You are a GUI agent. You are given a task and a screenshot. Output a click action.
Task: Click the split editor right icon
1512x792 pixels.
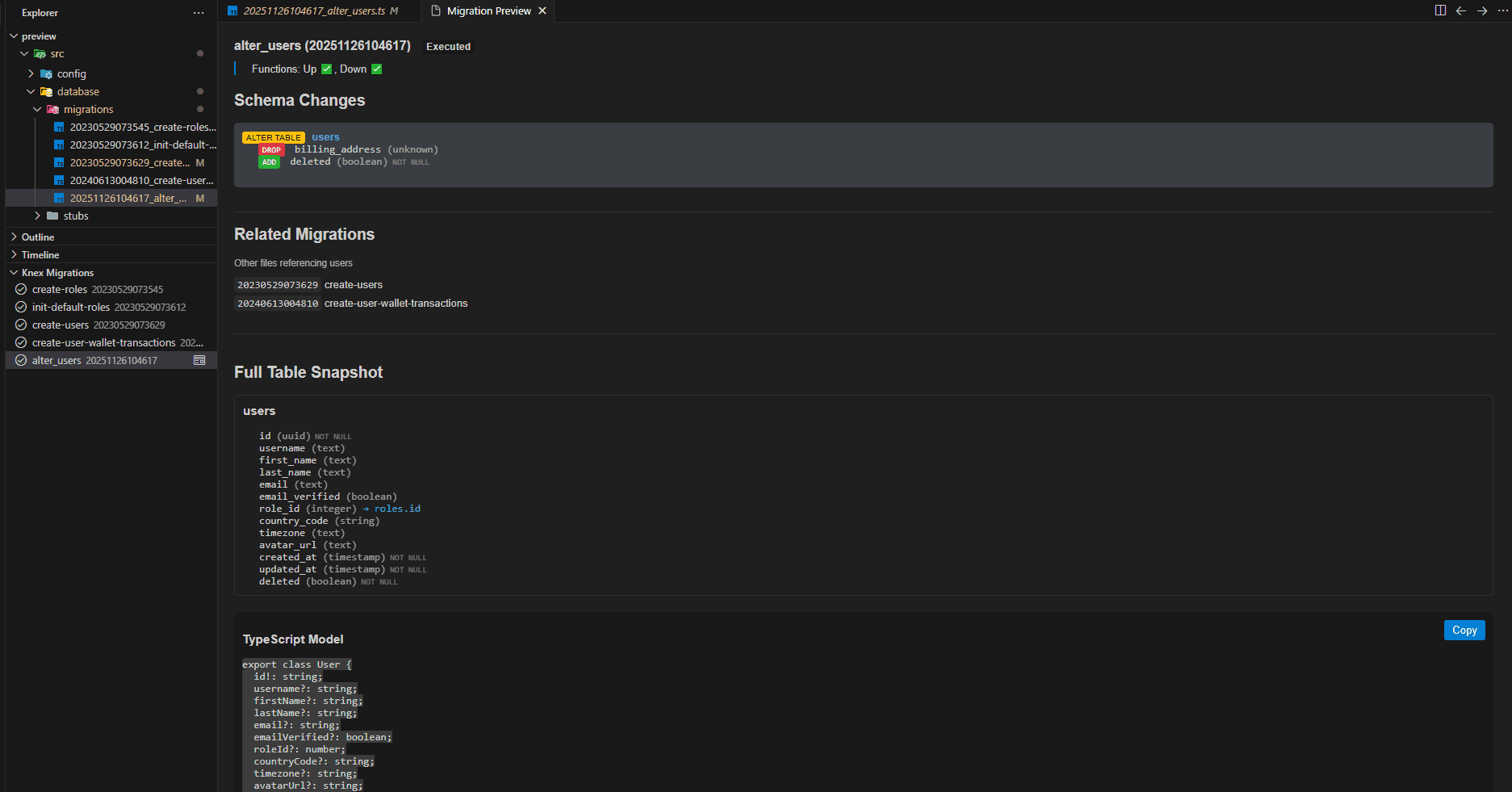coord(1440,10)
